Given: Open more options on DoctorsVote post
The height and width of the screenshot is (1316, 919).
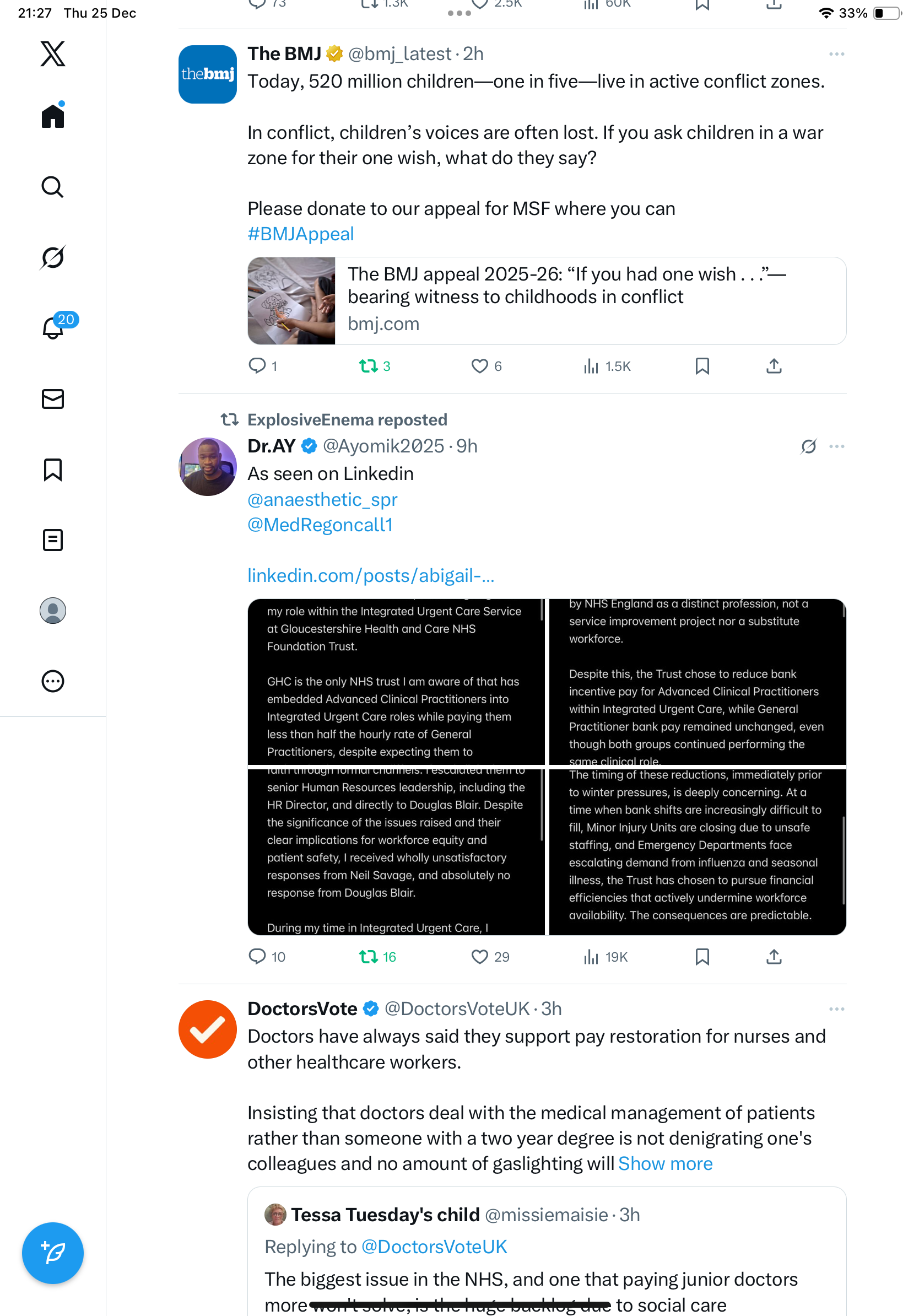Looking at the screenshot, I should coord(836,1009).
